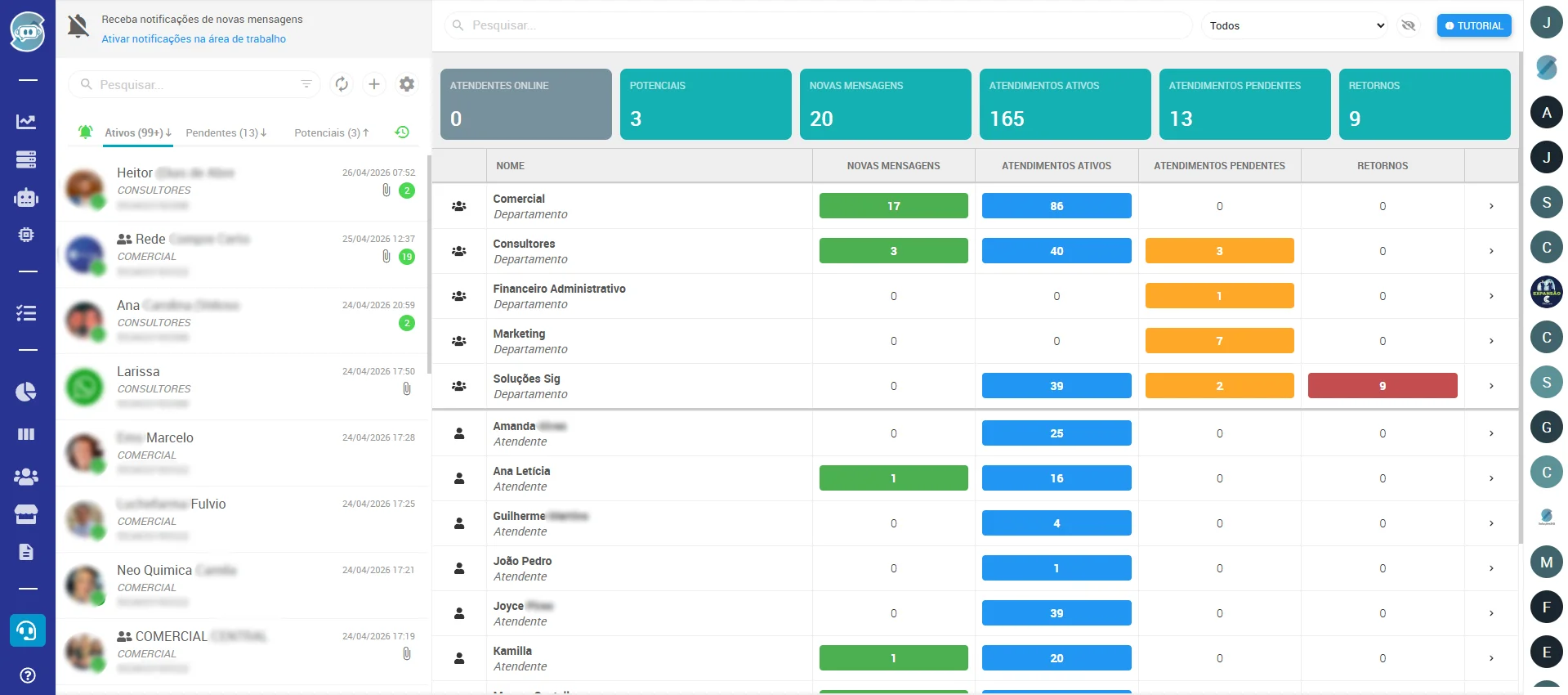Open the ATENDENTES ONLINE 0 card

point(525,104)
